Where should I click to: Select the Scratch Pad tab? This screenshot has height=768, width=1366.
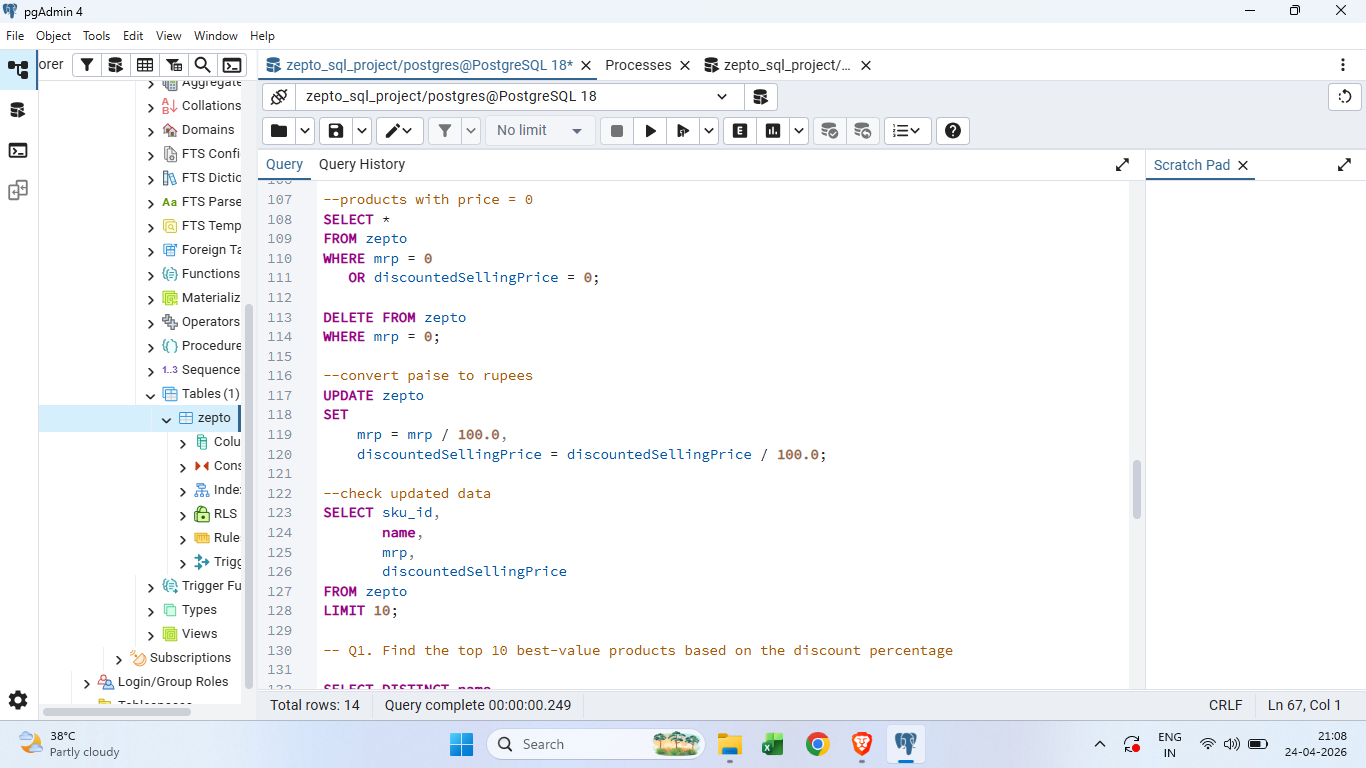[x=1192, y=166]
